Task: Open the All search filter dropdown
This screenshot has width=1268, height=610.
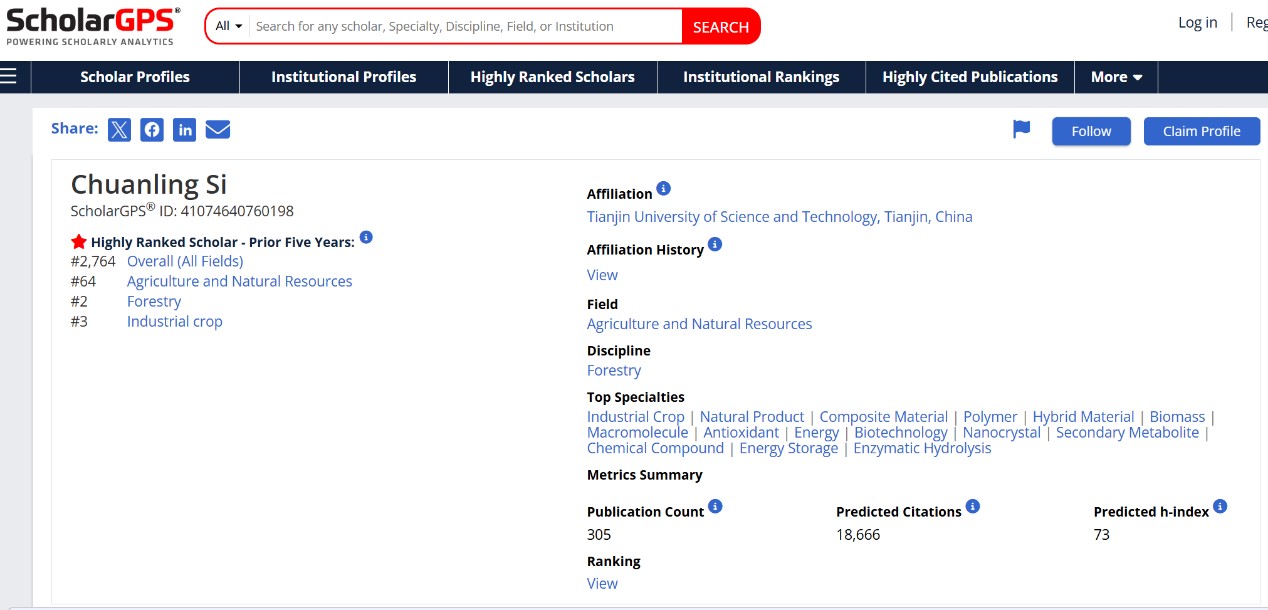Action: click(229, 26)
